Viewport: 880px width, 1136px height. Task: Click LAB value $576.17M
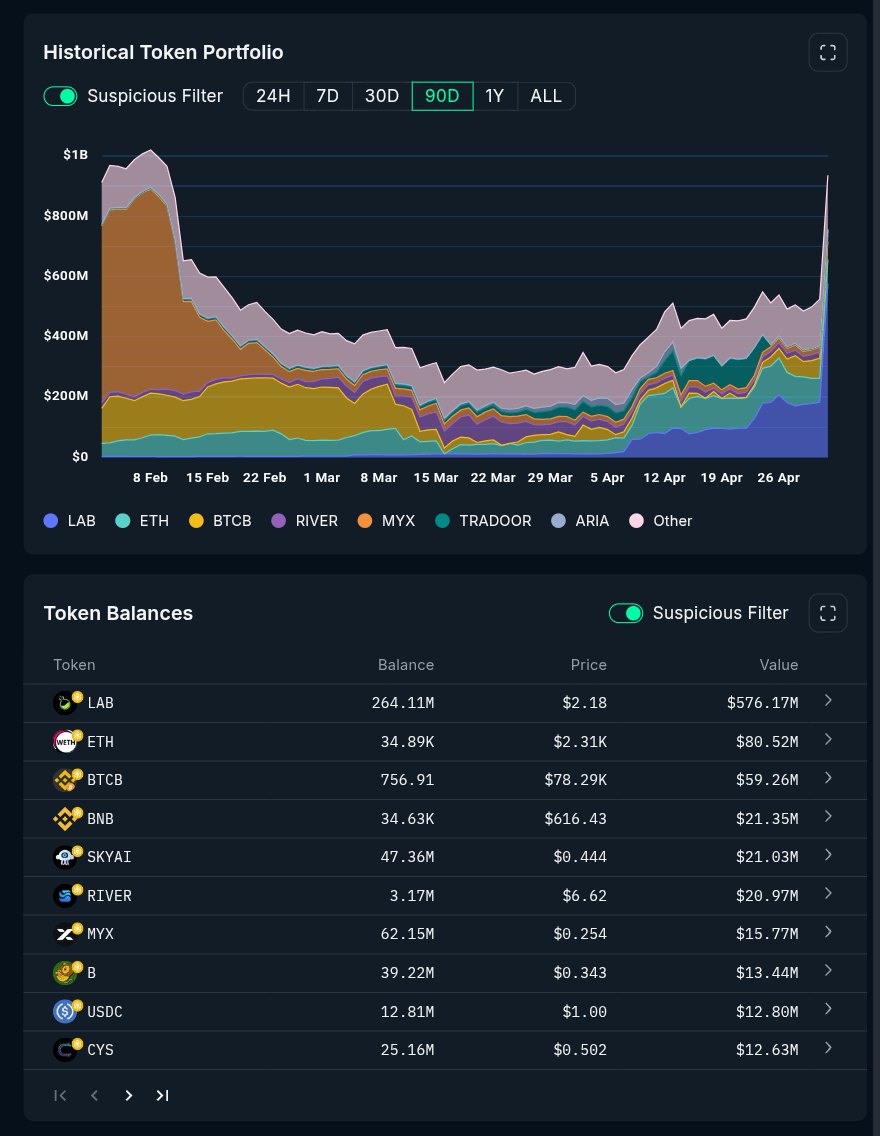click(763, 703)
